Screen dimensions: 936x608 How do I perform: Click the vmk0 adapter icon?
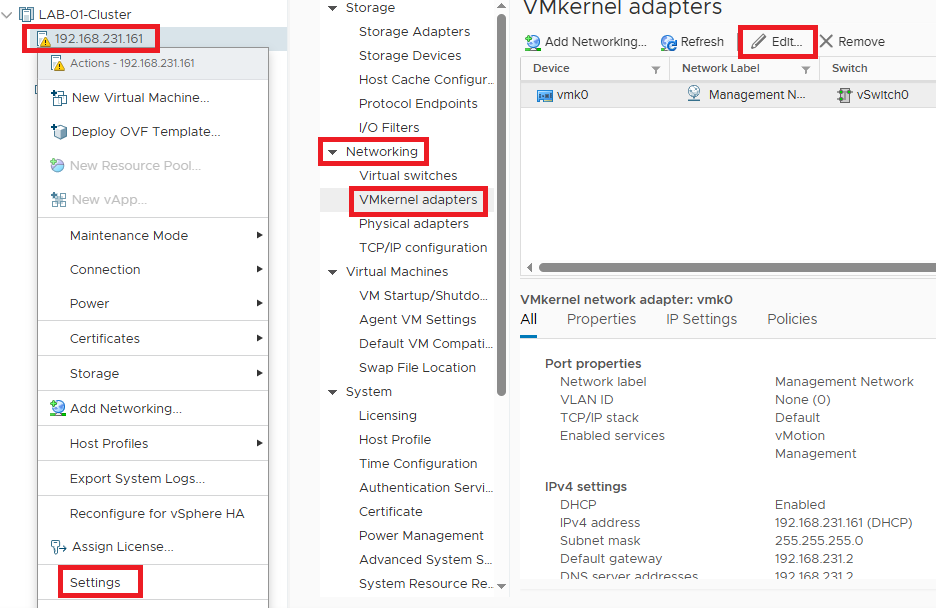pos(544,95)
